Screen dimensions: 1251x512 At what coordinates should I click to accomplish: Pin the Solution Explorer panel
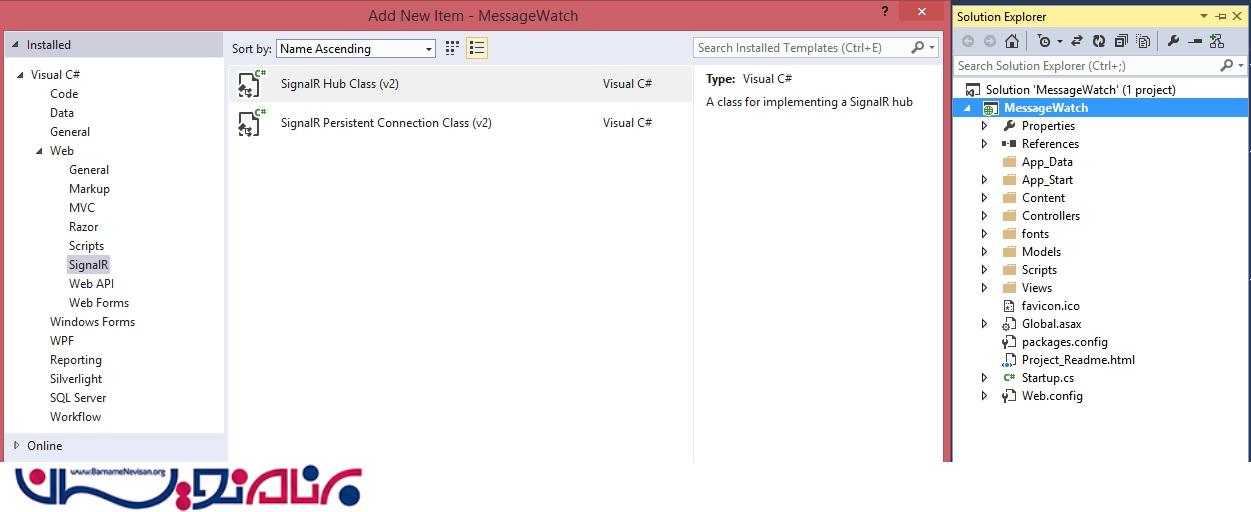coord(1220,16)
